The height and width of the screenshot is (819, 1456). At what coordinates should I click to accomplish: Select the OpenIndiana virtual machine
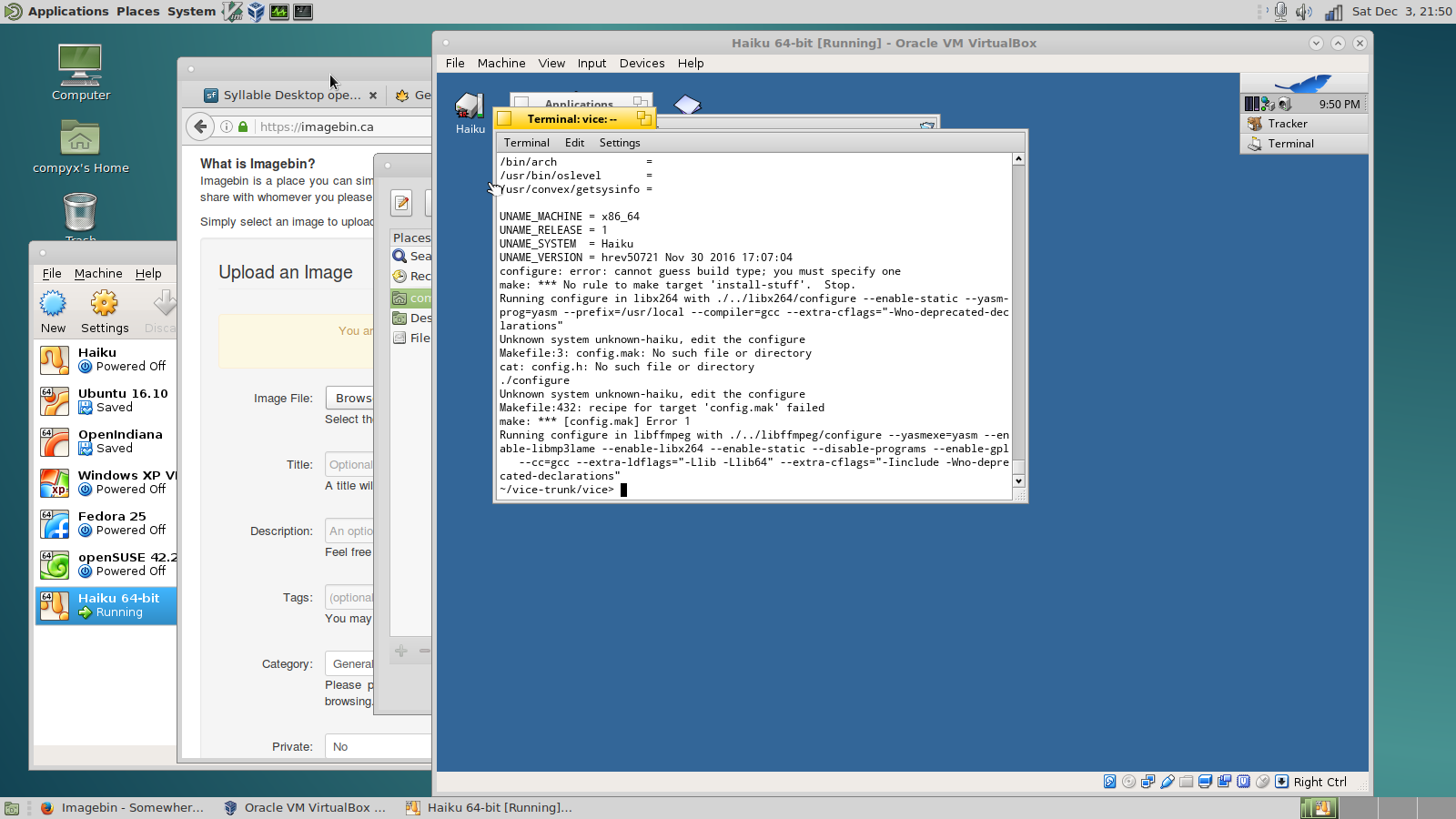click(x=106, y=441)
